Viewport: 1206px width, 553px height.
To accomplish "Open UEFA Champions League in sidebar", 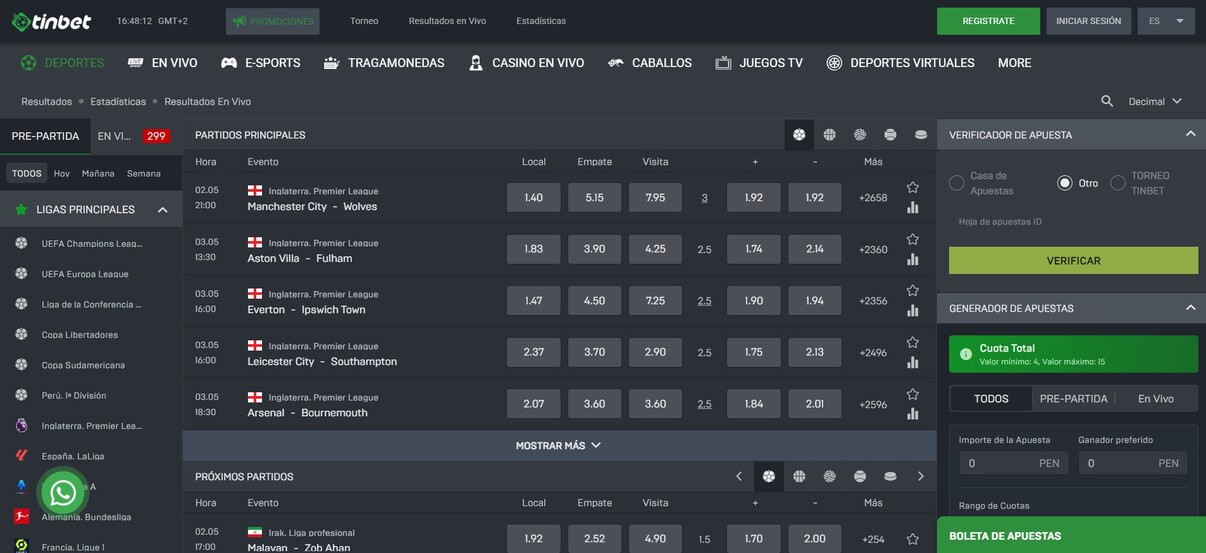I will pyautogui.click(x=91, y=244).
